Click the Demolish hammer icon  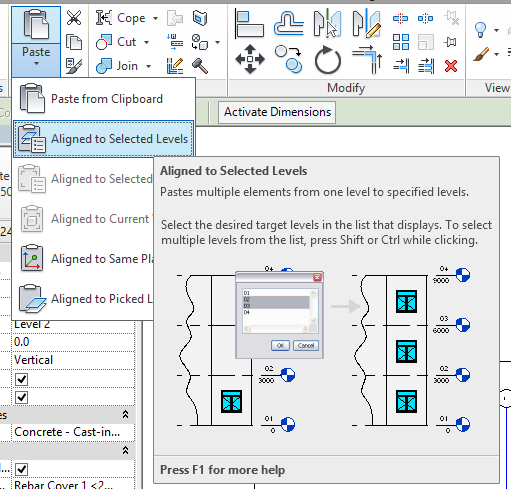[x=200, y=66]
